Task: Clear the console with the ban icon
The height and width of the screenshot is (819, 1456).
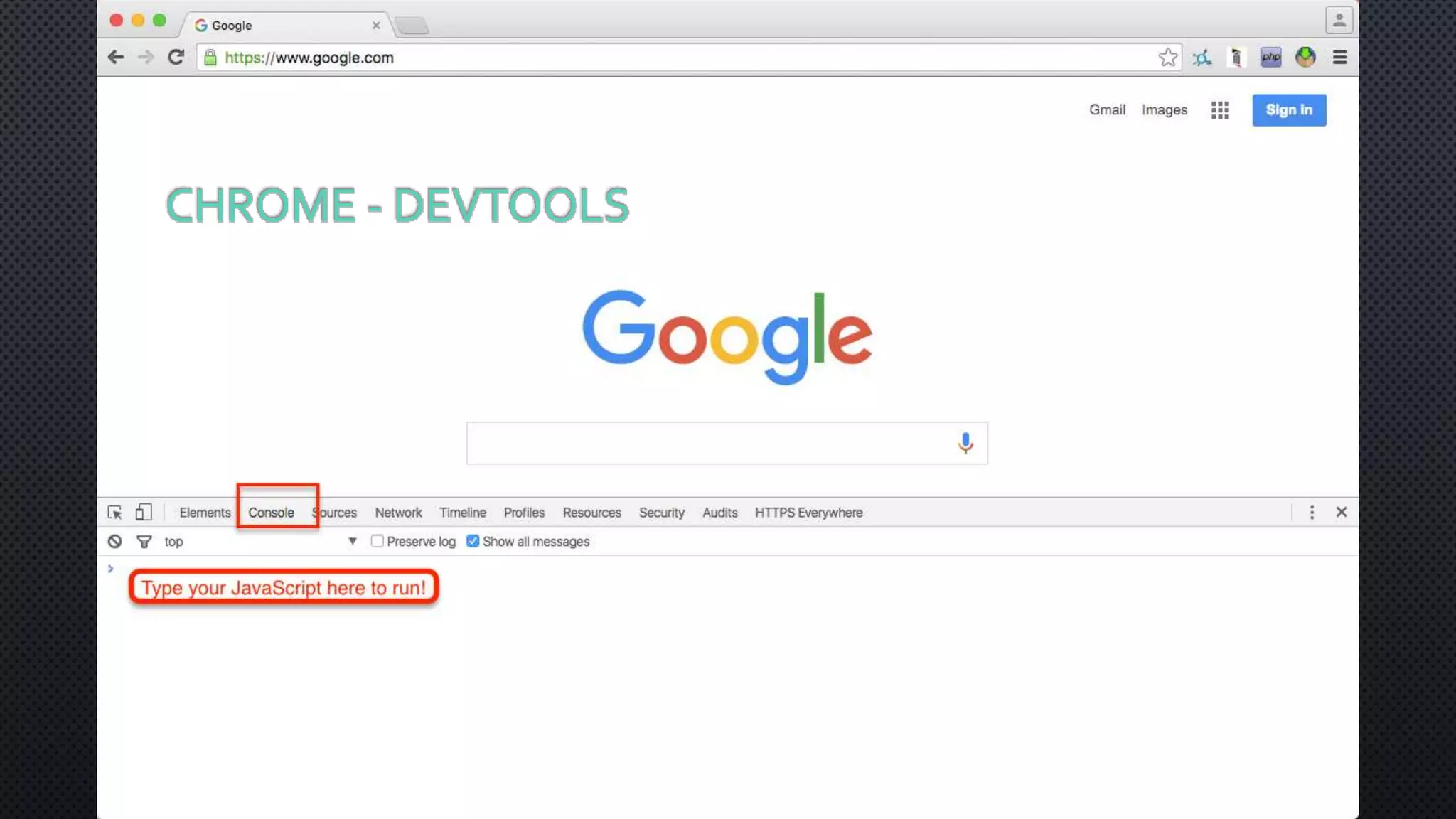Action: (114, 542)
